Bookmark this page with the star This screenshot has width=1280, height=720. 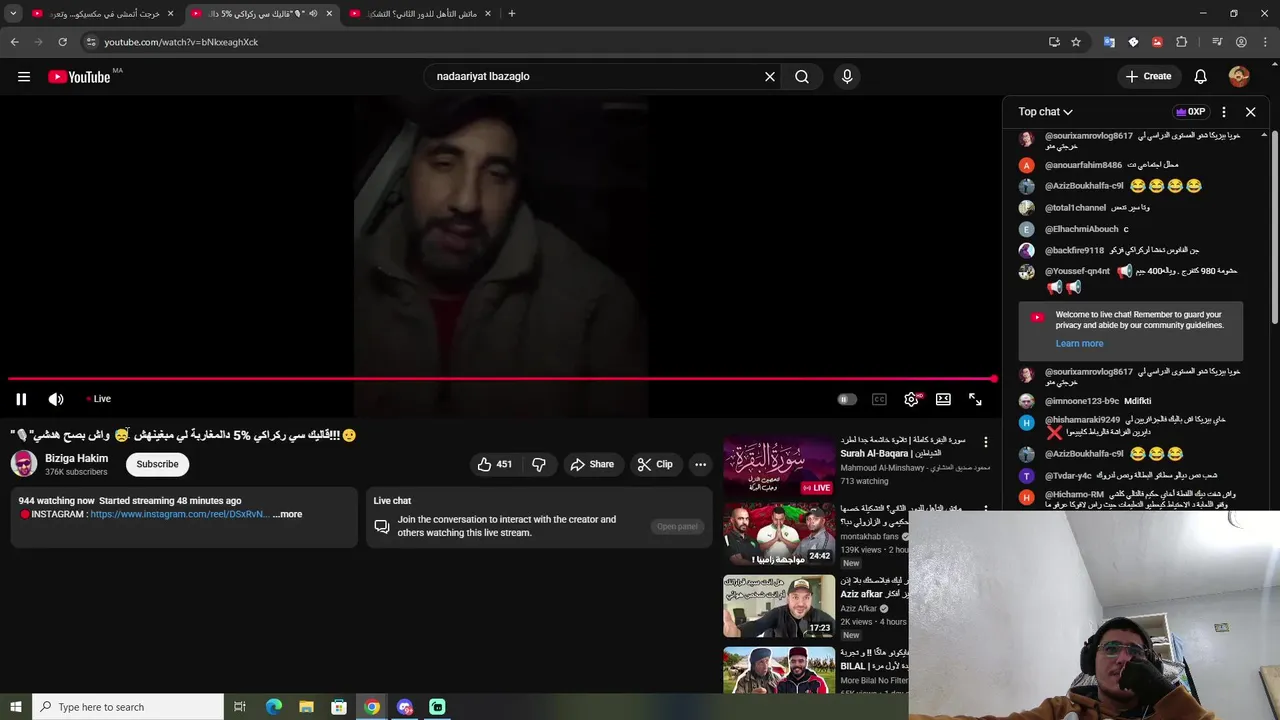[x=1076, y=42]
